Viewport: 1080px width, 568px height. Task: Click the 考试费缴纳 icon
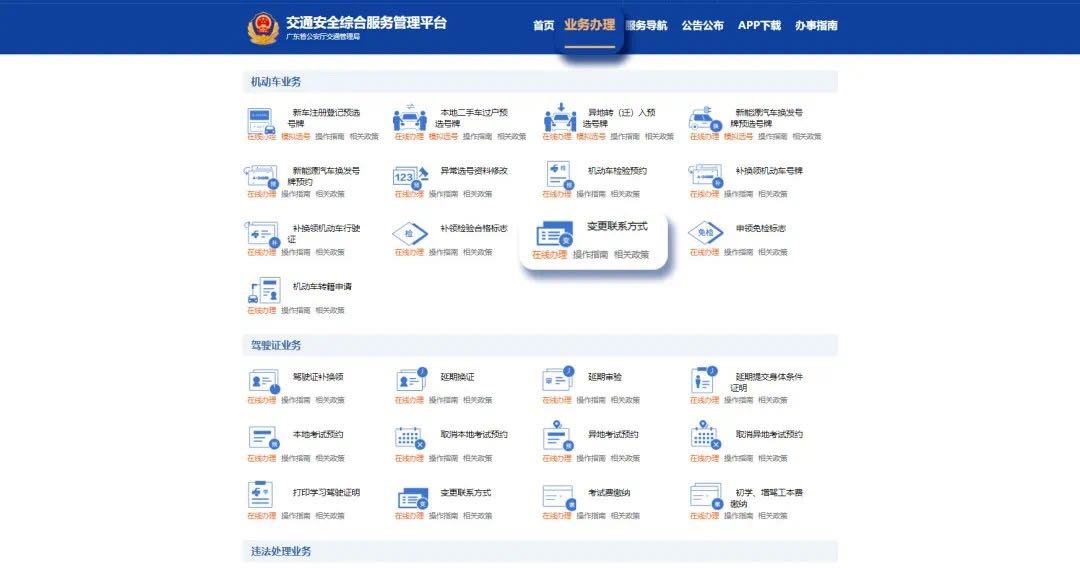(559, 497)
